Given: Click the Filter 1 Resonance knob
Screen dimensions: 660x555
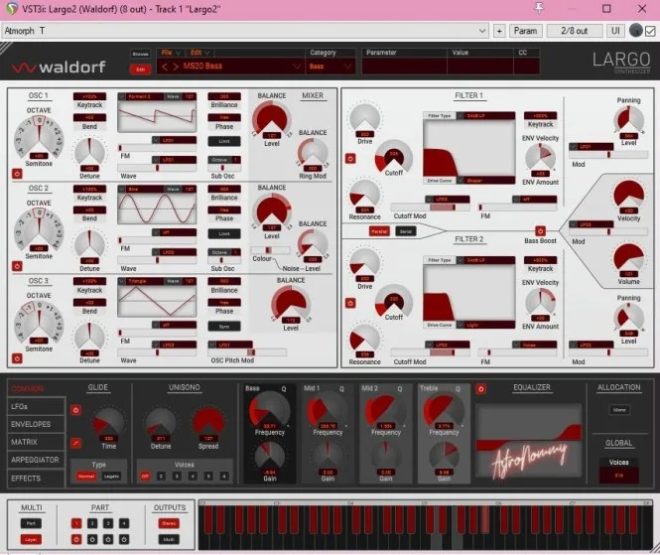Looking at the screenshot, I should [365, 196].
